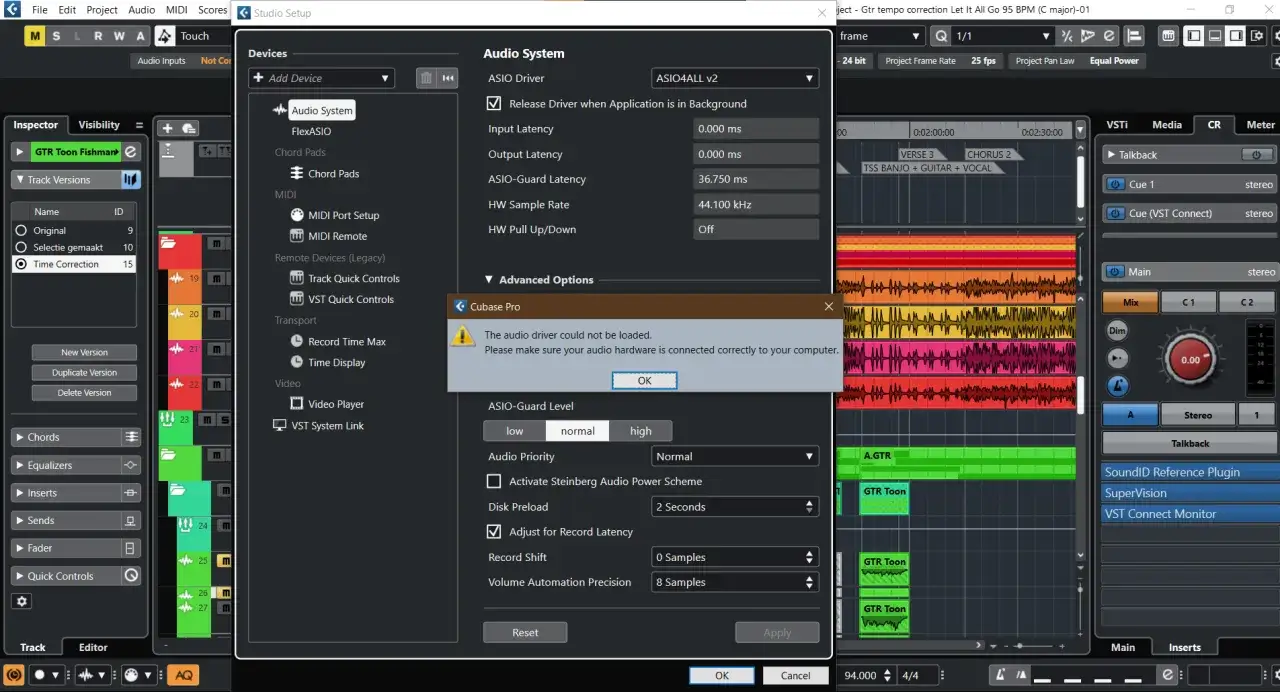
Task: Collapse the Track Versions section
Action: click(20, 180)
